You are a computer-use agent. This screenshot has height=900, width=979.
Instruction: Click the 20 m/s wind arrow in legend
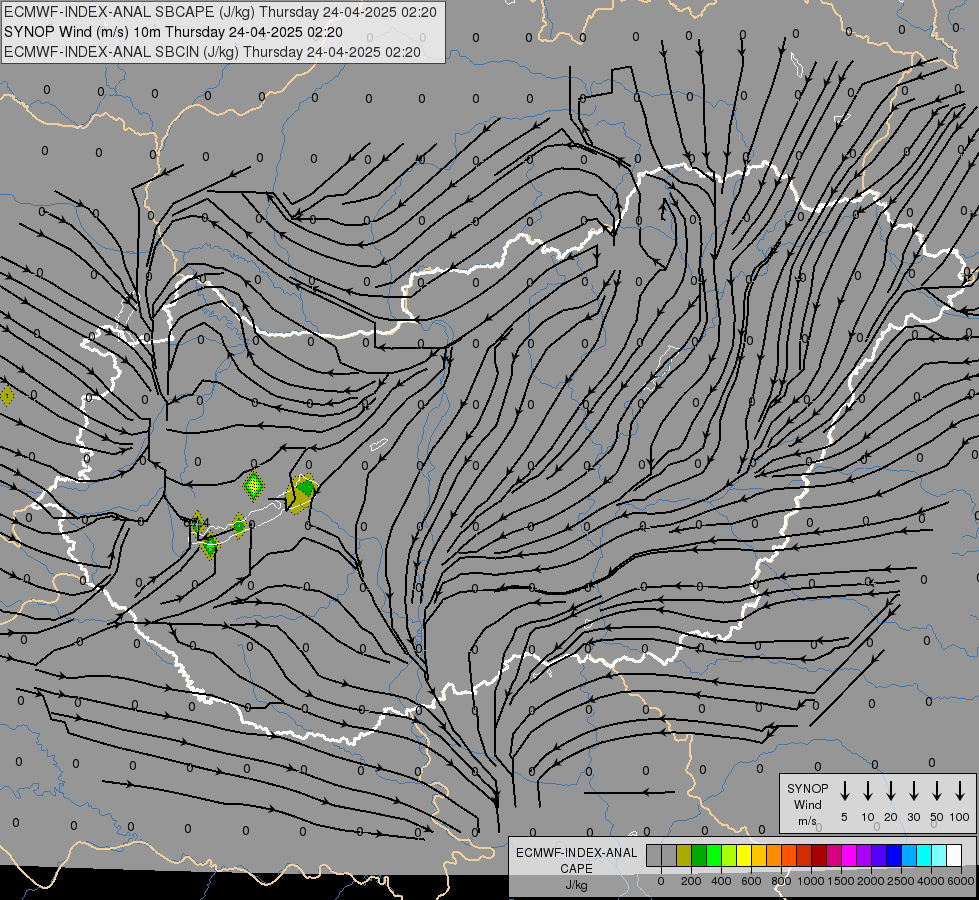(x=891, y=790)
